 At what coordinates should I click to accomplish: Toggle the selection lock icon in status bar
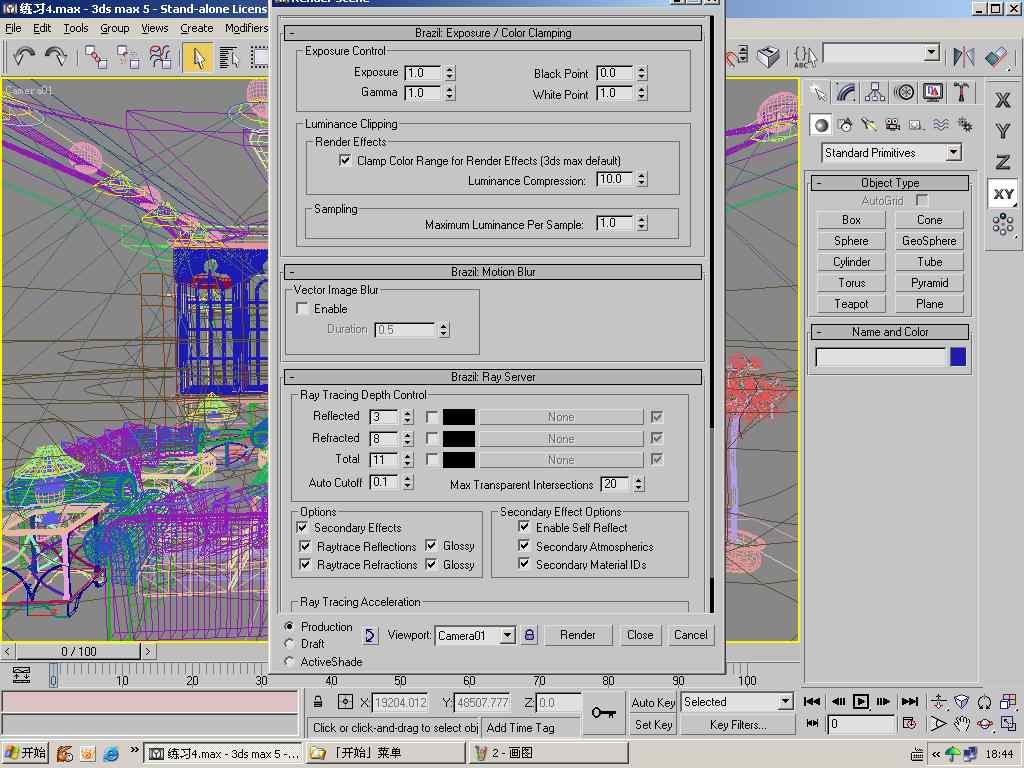click(x=318, y=702)
